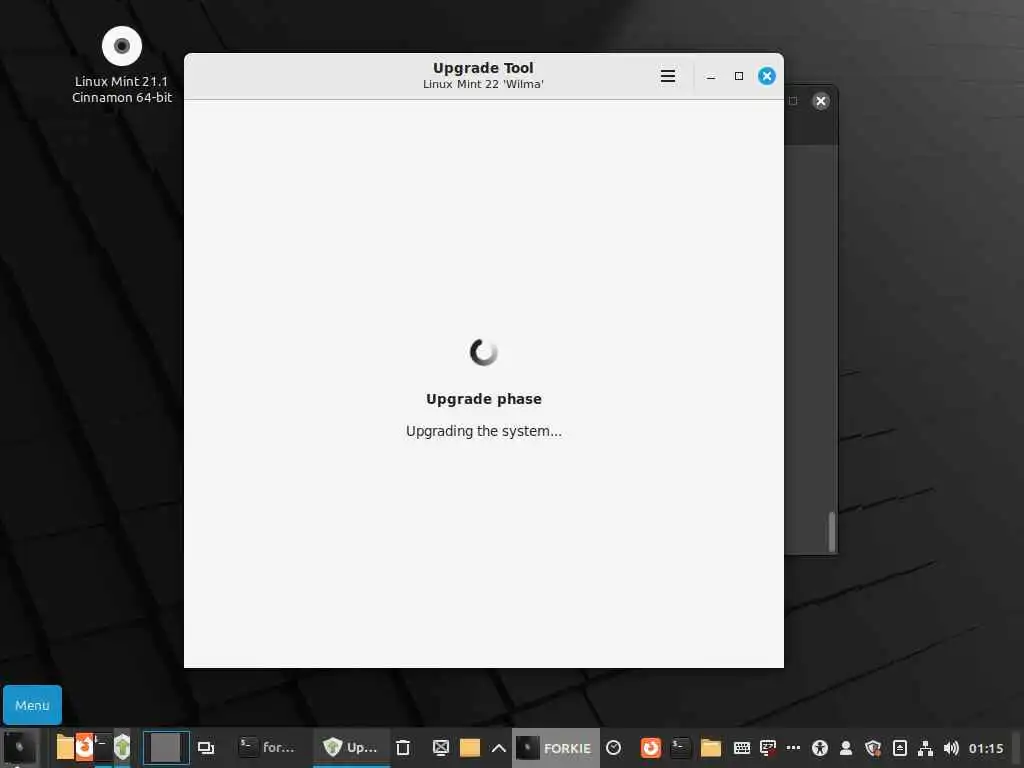Click the monitor tray icon beside the keyboard icon
This screenshot has width=1024, height=768.
tap(768, 748)
